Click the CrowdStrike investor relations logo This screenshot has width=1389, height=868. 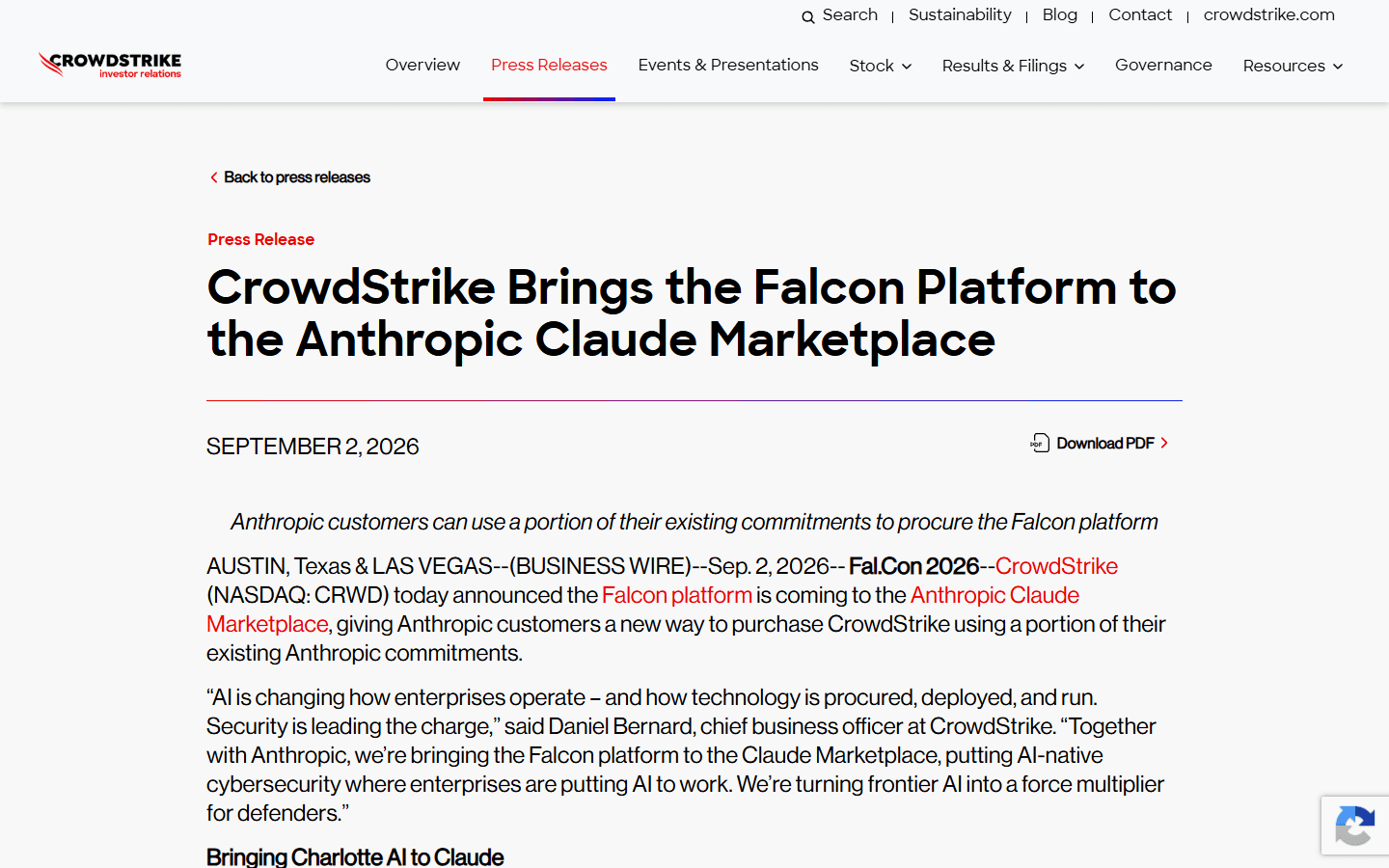tap(110, 65)
